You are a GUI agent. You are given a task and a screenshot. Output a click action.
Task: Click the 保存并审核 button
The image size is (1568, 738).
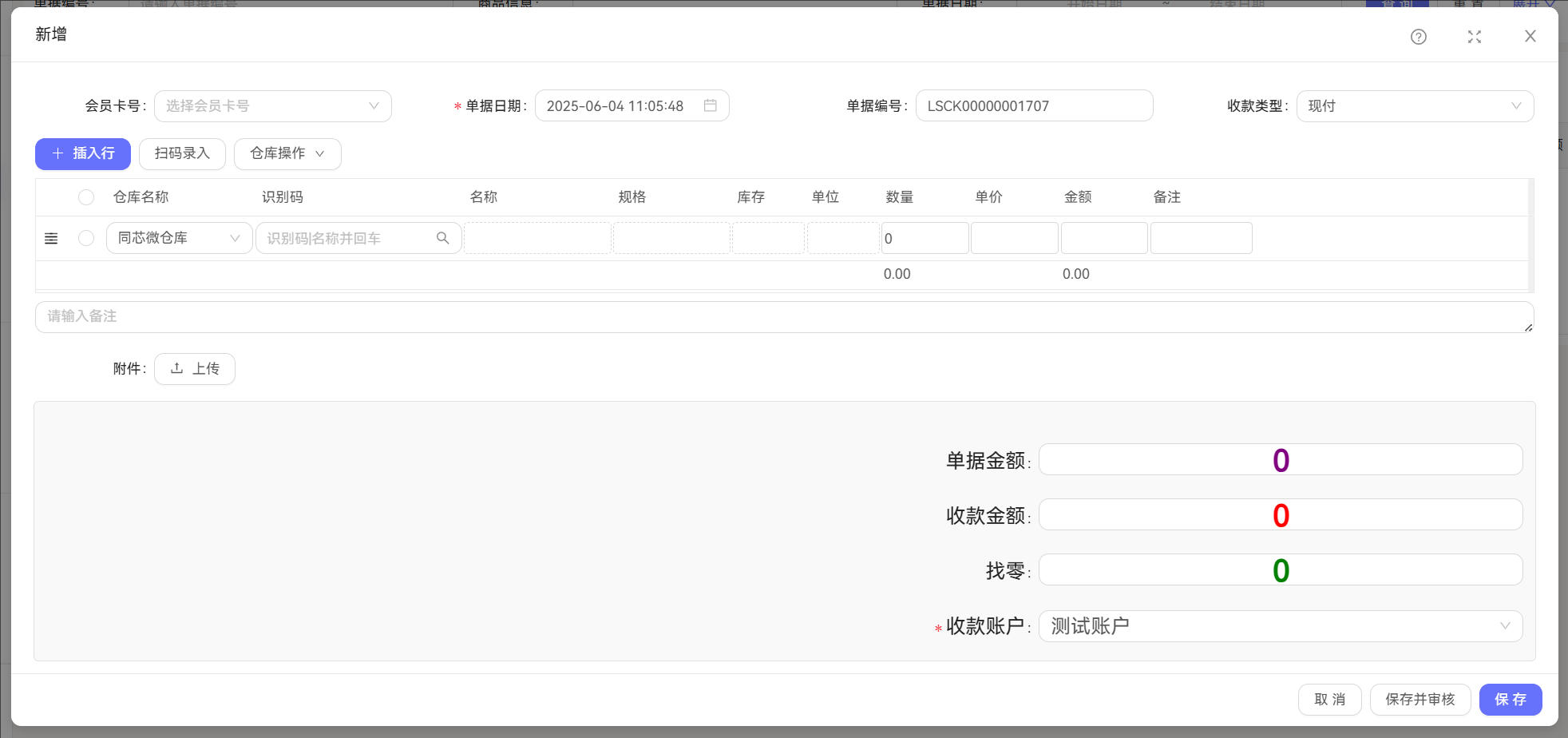(x=1420, y=699)
